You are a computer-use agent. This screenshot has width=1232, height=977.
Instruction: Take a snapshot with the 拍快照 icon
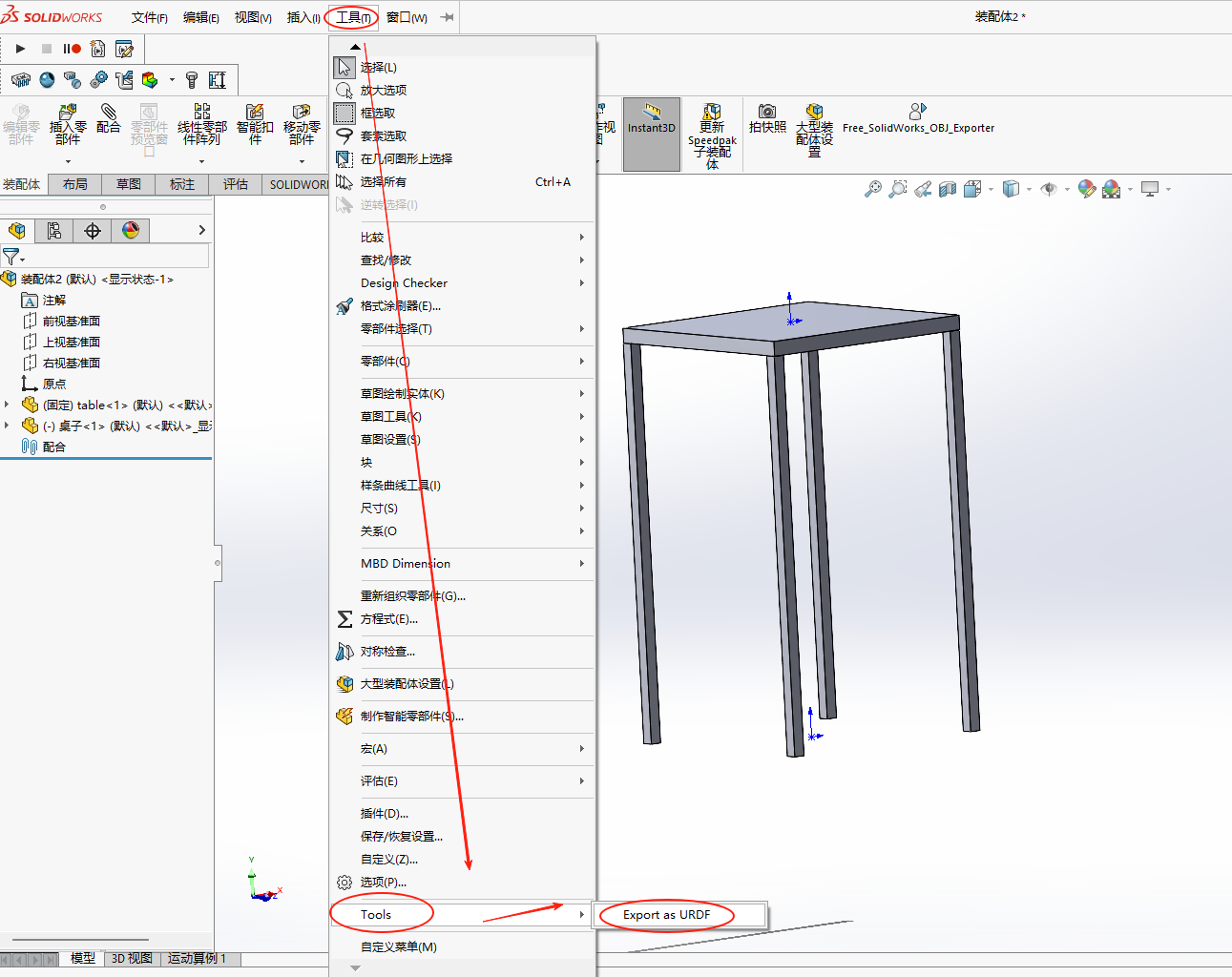(766, 125)
